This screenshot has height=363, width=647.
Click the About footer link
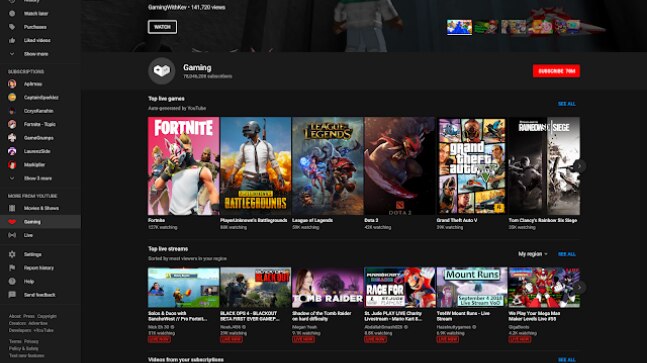[x=15, y=316]
